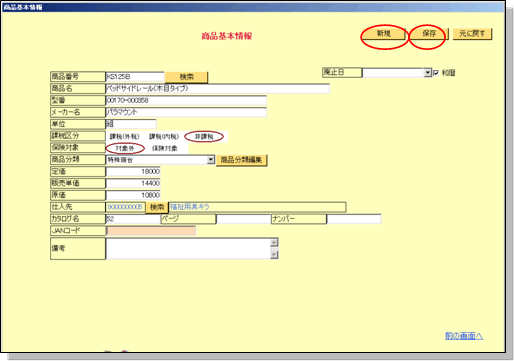Viewport: 514px width, 361px height.
Task: Choose 保険対象 insurance option
Action: (x=165, y=148)
